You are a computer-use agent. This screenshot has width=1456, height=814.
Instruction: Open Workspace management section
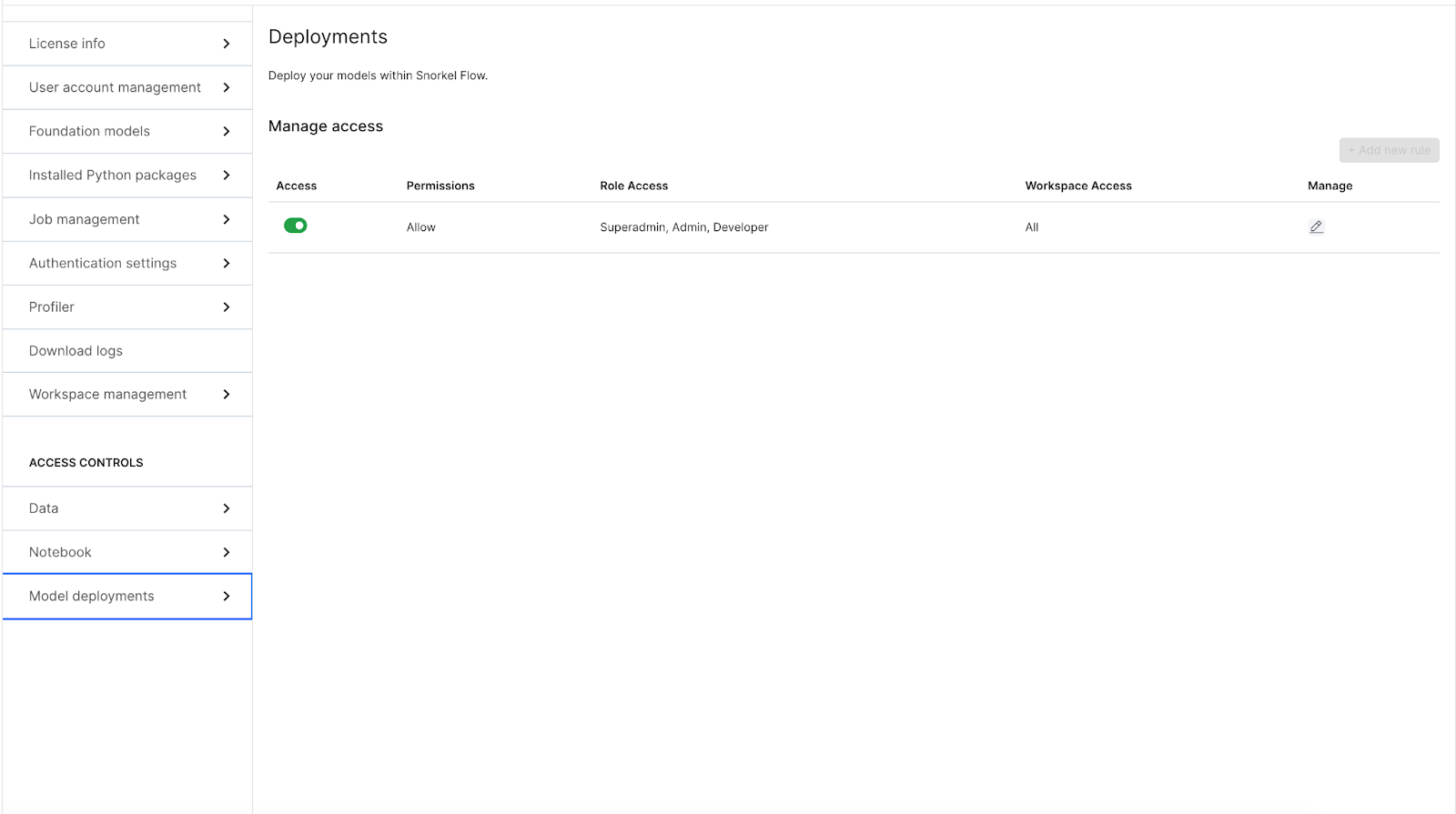pos(127,394)
